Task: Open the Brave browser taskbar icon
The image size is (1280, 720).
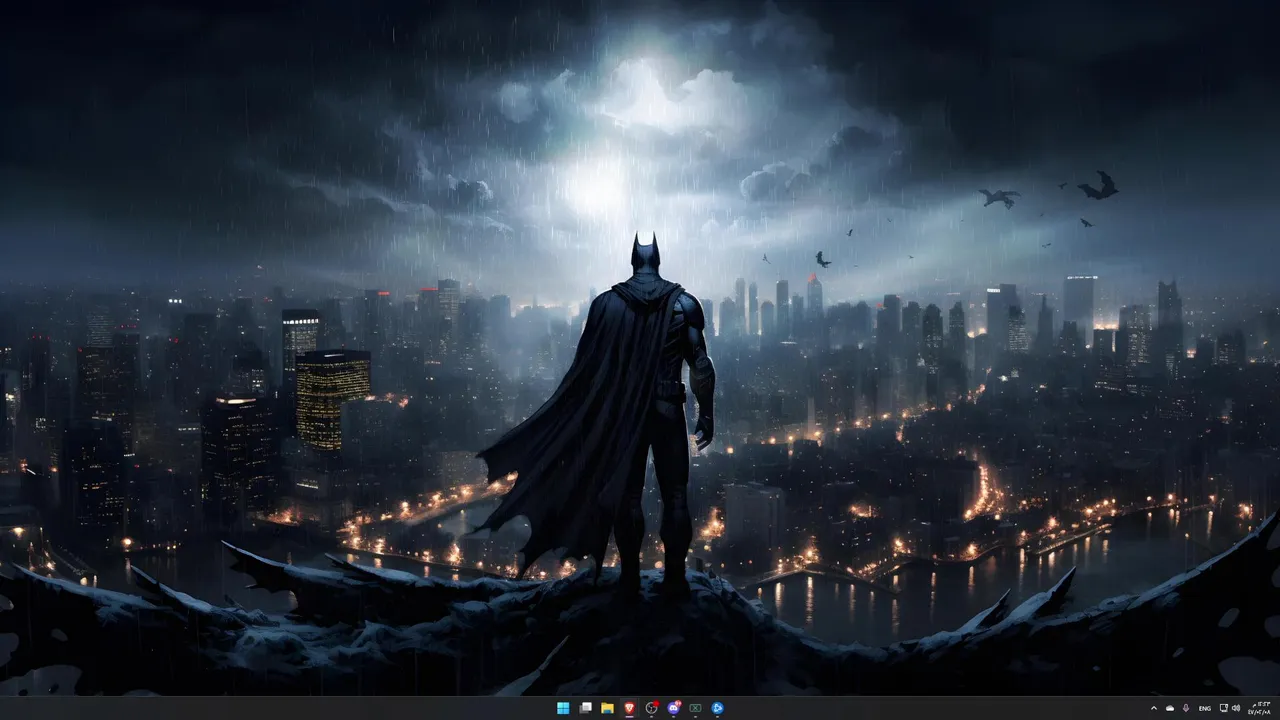Action: point(629,708)
